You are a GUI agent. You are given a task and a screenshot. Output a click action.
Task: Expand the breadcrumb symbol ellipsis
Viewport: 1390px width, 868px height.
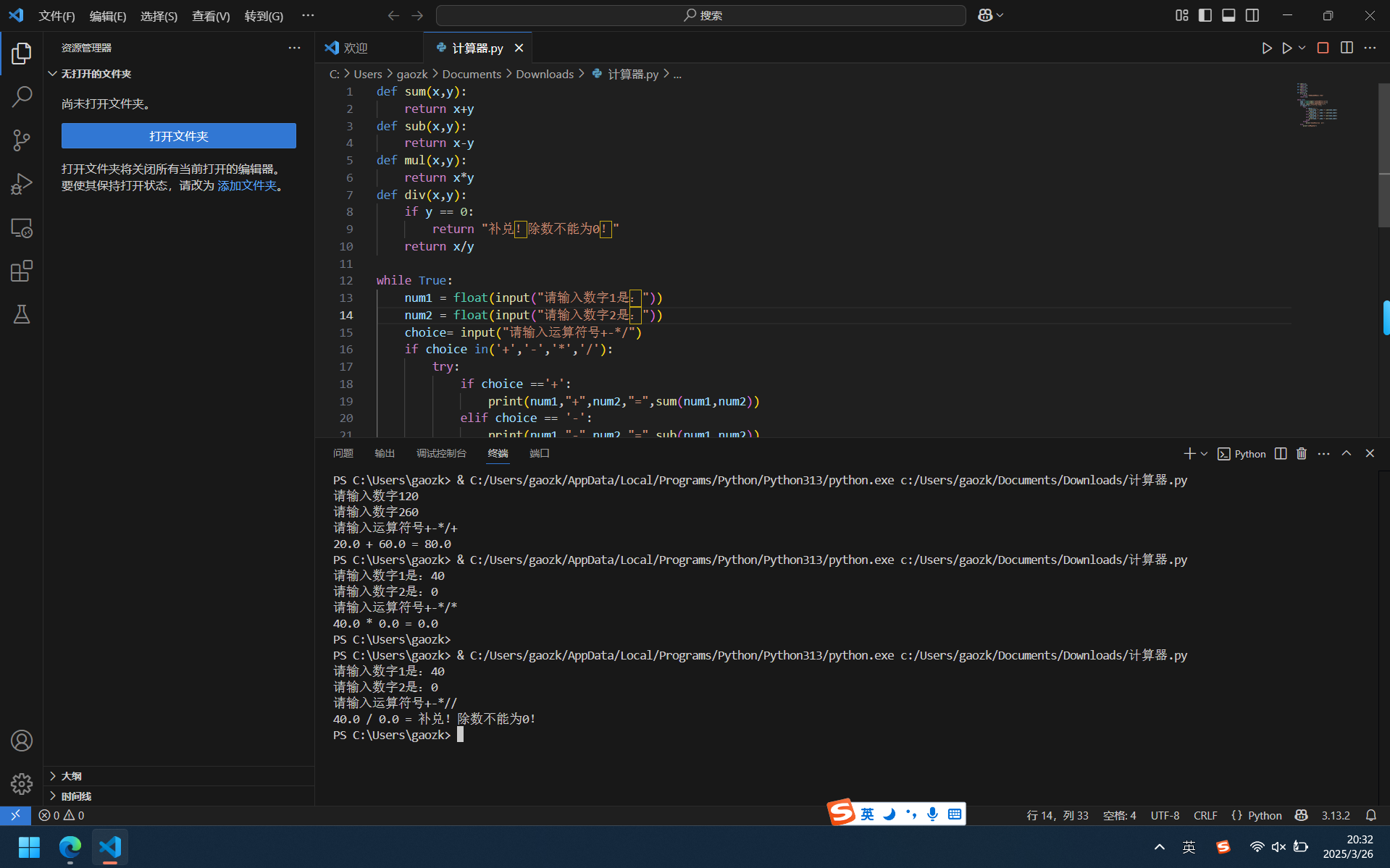[677, 75]
